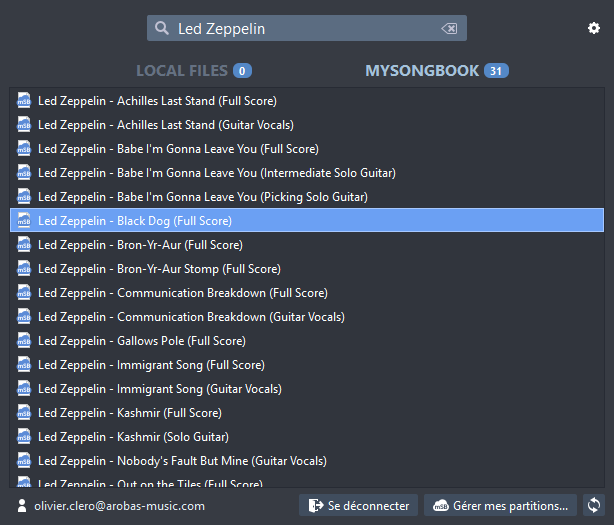Viewport: 614px width, 525px height.
Task: Click the magnifying glass search icon
Action: (x=162, y=28)
